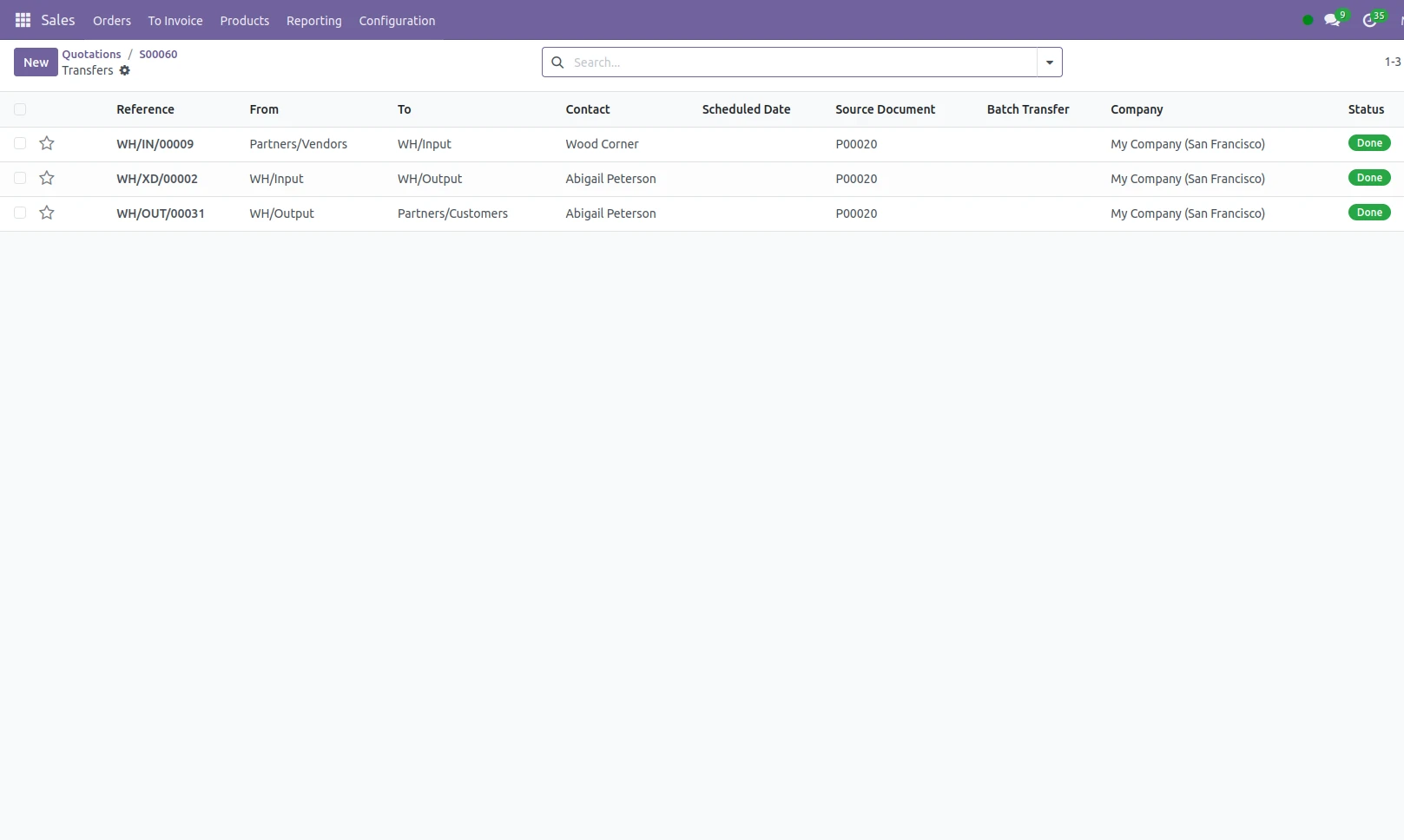Tick the select-all checkbox in header
The height and width of the screenshot is (840, 1404).
(x=20, y=109)
